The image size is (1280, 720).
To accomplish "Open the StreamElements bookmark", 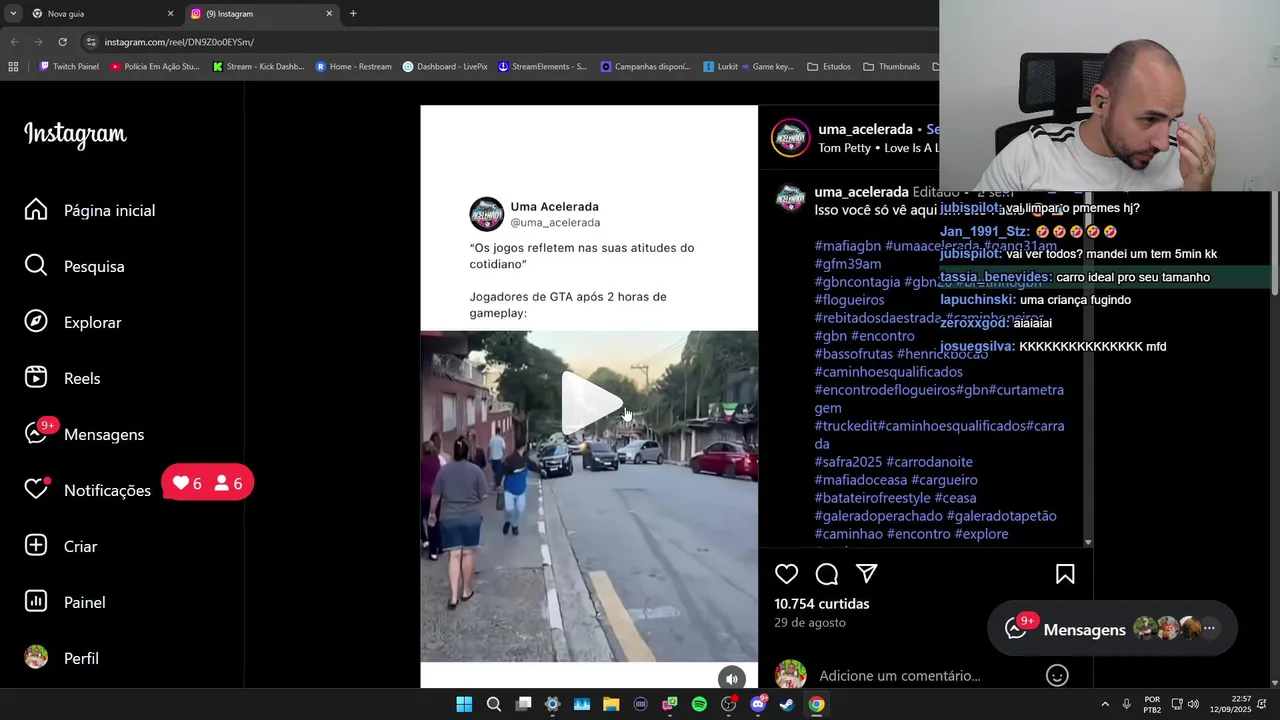I will (x=542, y=67).
